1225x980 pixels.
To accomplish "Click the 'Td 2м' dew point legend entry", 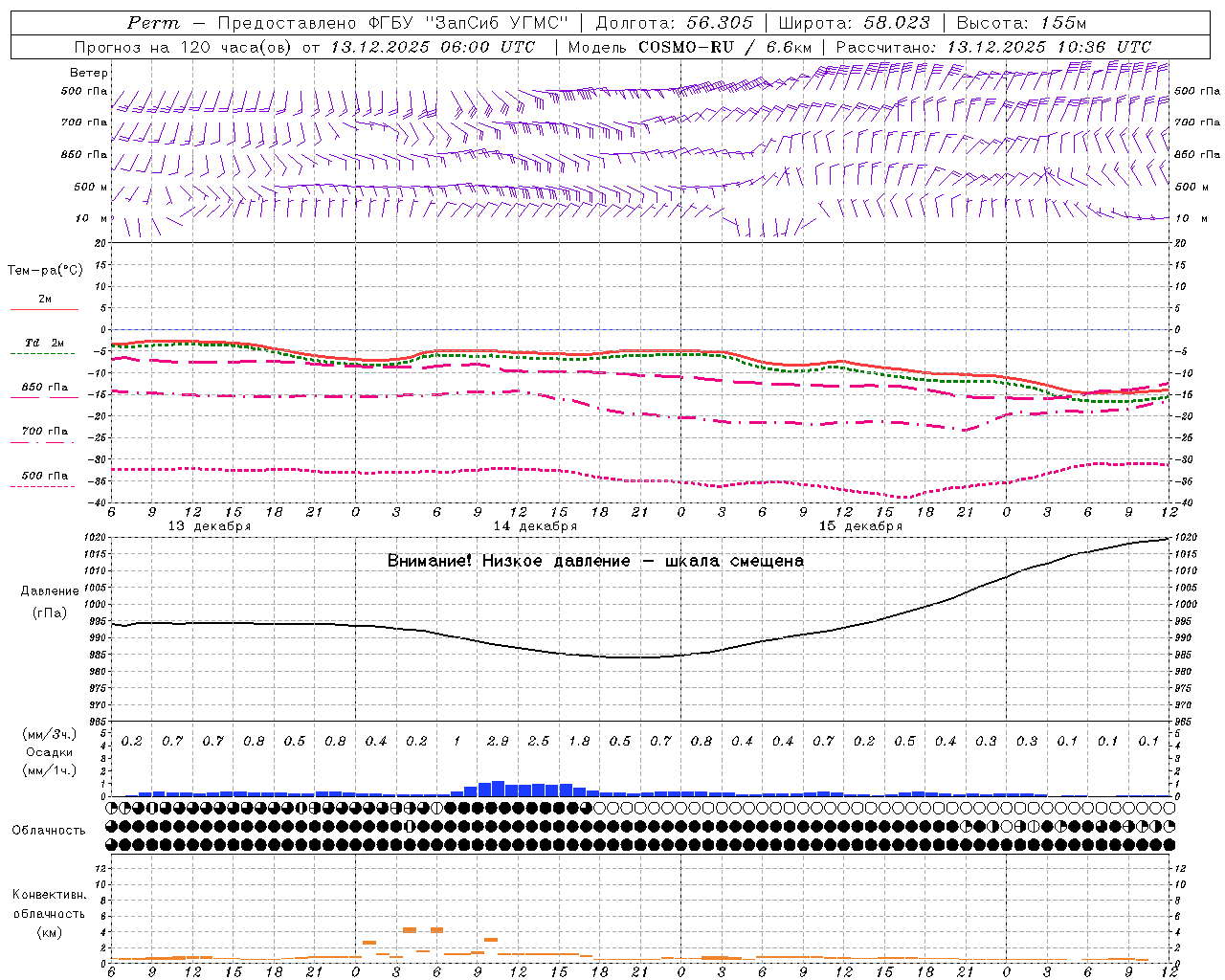I will pyautogui.click(x=44, y=343).
